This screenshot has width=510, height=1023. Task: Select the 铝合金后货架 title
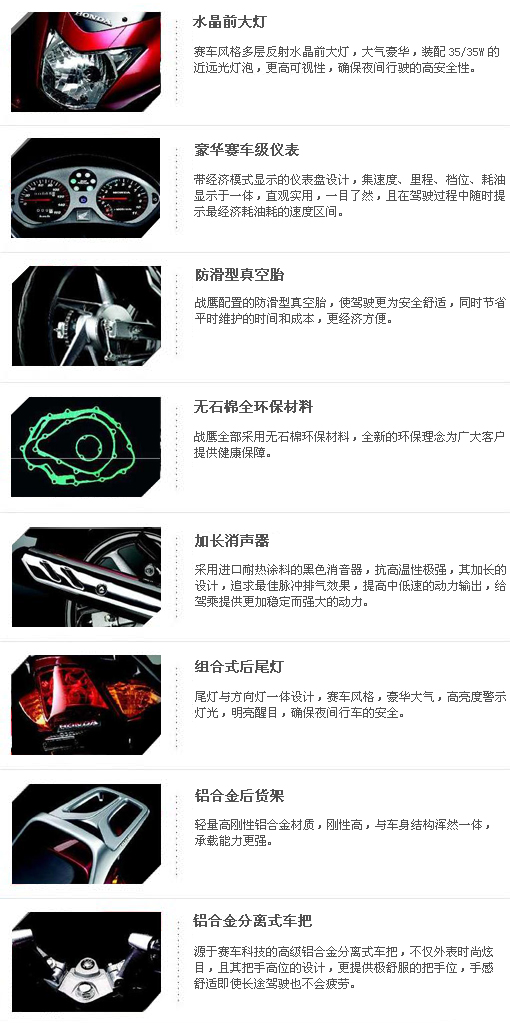pyautogui.click(x=239, y=796)
